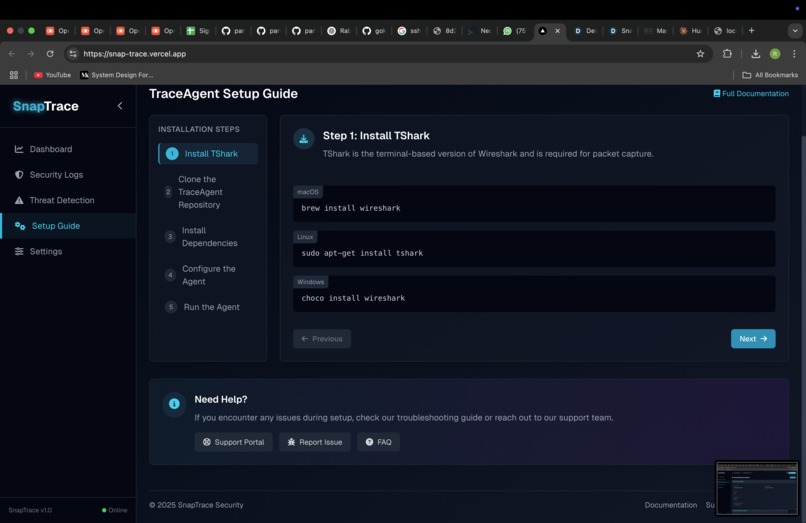The width and height of the screenshot is (806, 523).
Task: Open the browser extensions menu
Action: [x=727, y=54]
